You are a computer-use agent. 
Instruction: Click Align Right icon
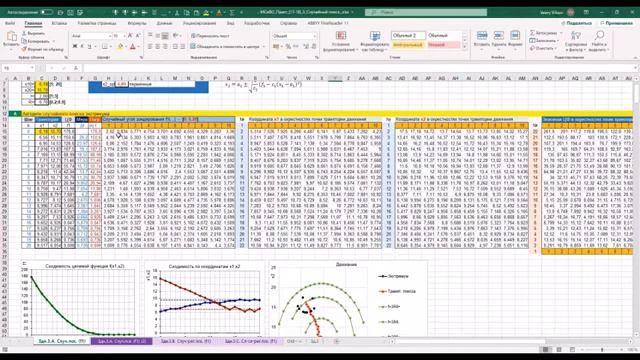coord(165,47)
